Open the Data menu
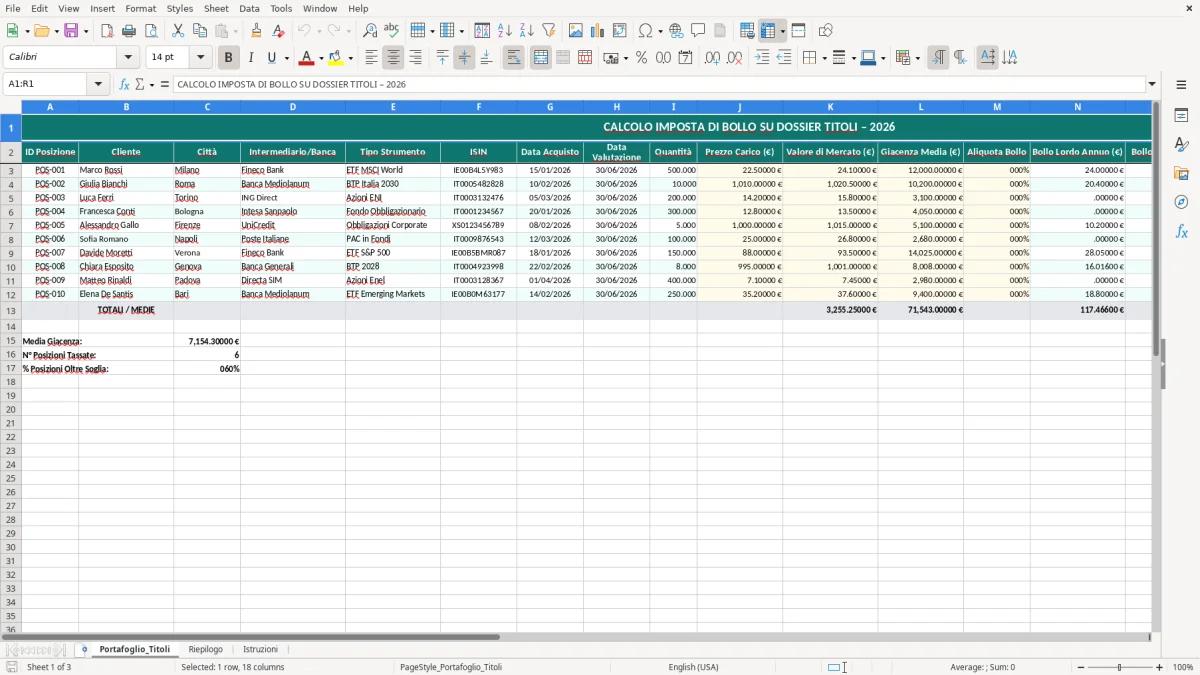This screenshot has width=1200, height=675. [x=249, y=8]
